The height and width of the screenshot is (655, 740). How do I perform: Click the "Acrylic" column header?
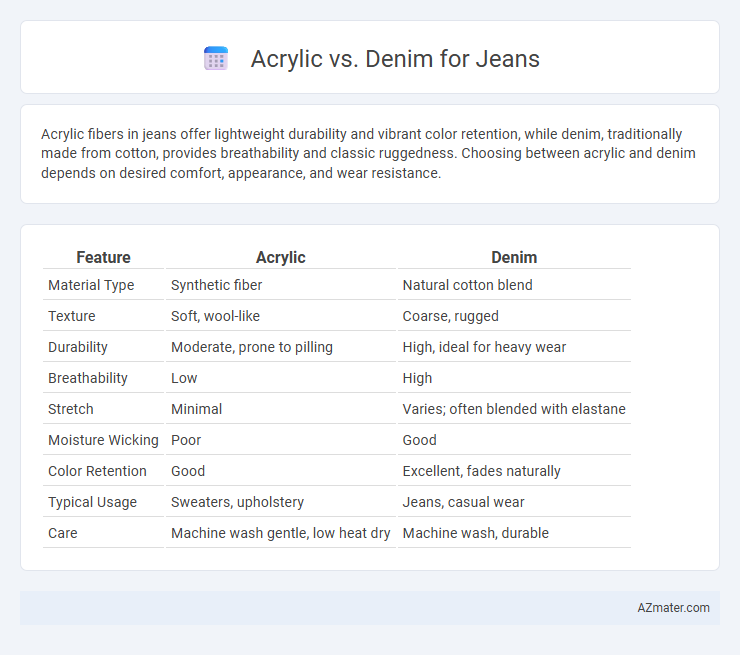(x=280, y=257)
